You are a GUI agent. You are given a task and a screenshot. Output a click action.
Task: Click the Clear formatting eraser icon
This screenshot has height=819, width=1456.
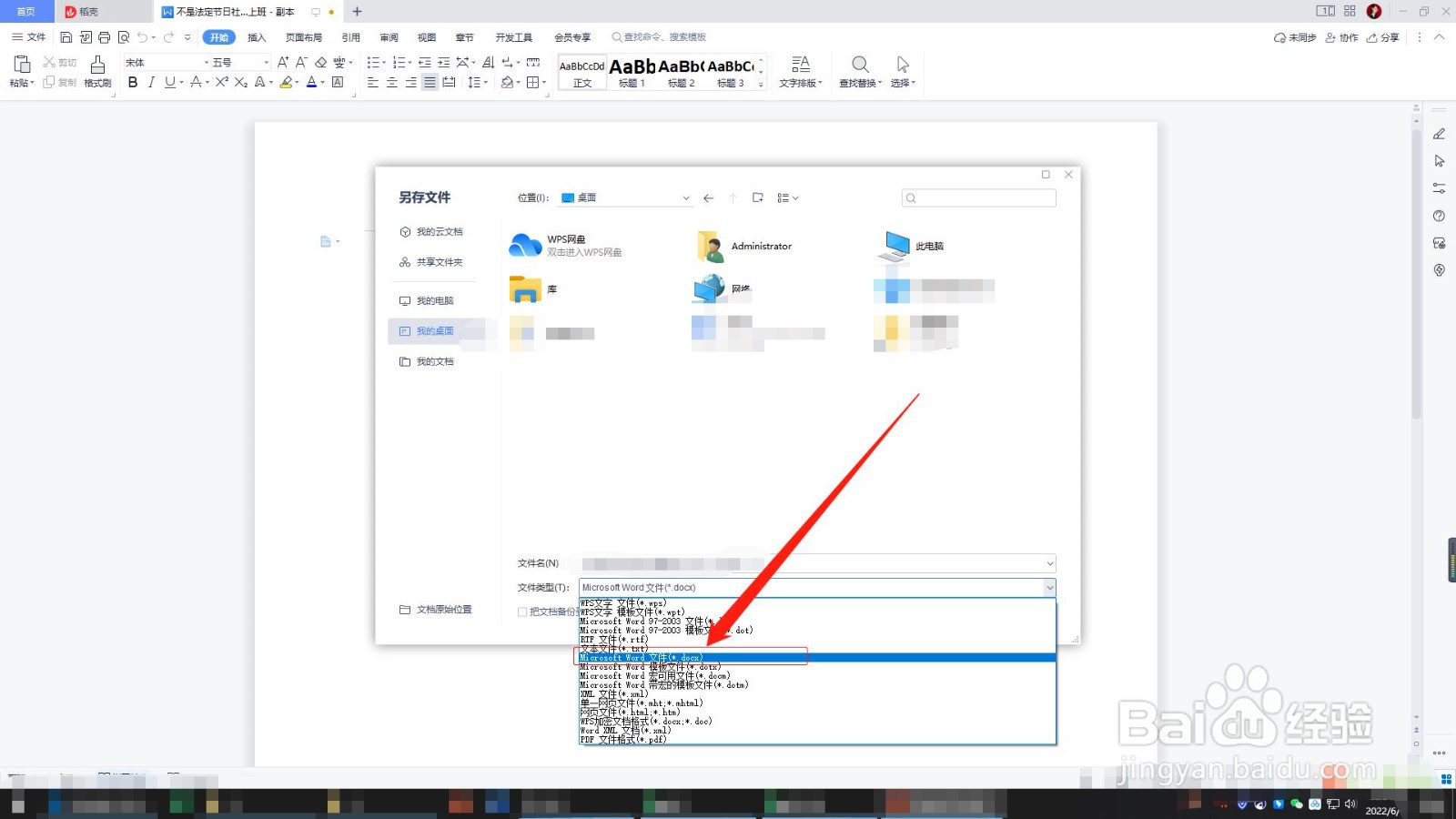[320, 62]
